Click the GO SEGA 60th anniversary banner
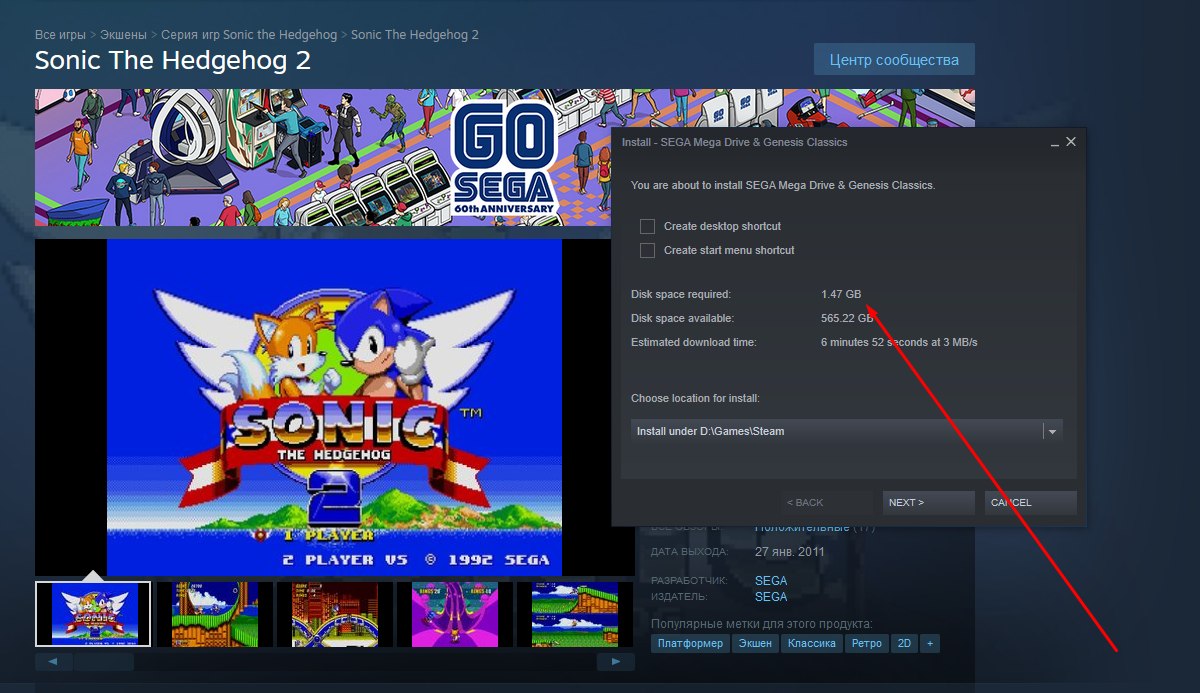This screenshot has width=1200, height=693. [322, 157]
